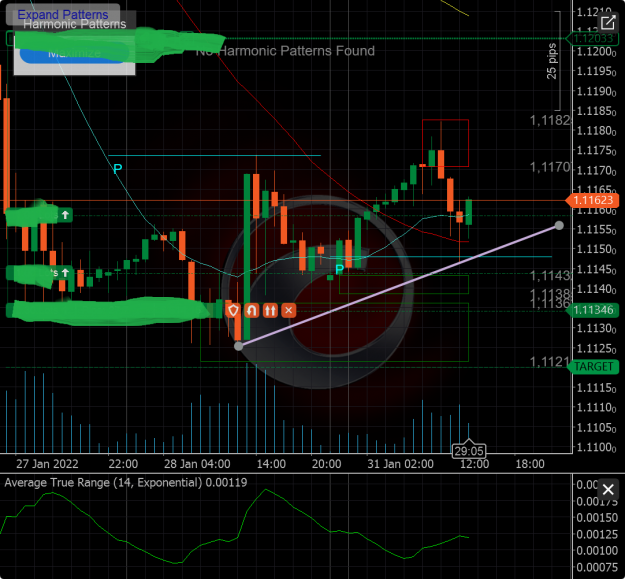This screenshot has height=579, width=625.
Task: Click the 1,1182 price level label
Action: pyautogui.click(x=550, y=120)
